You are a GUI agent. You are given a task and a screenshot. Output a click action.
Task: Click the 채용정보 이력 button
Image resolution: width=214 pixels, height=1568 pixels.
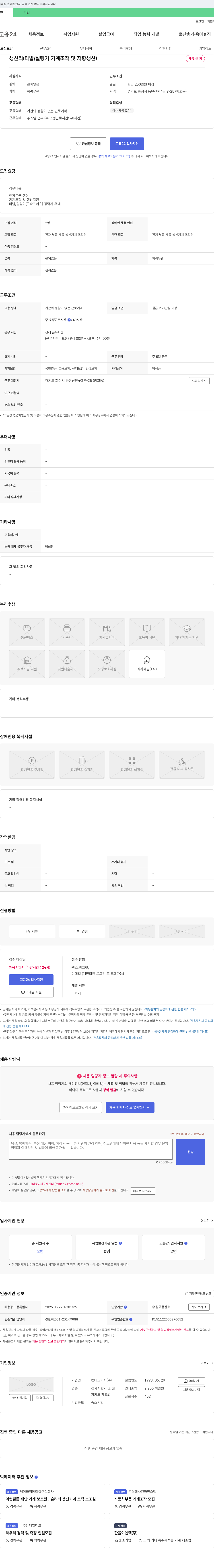[191, 1390]
